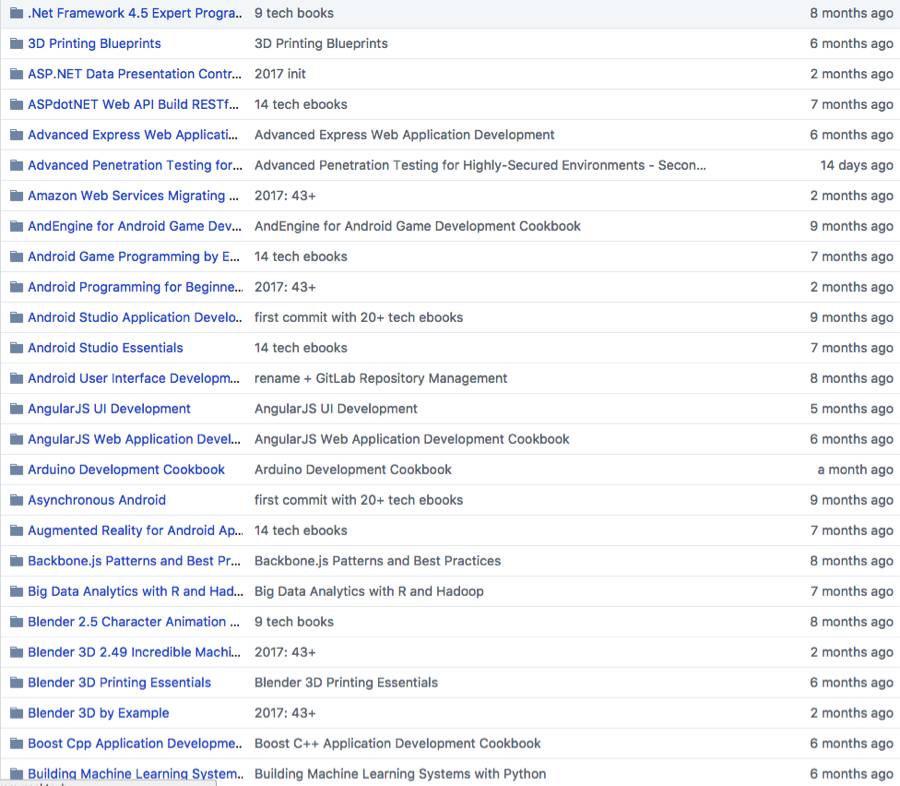Click folder icon for Blender 3D Printing Essentials
Image resolution: width=900 pixels, height=786 pixels.
[x=17, y=683]
